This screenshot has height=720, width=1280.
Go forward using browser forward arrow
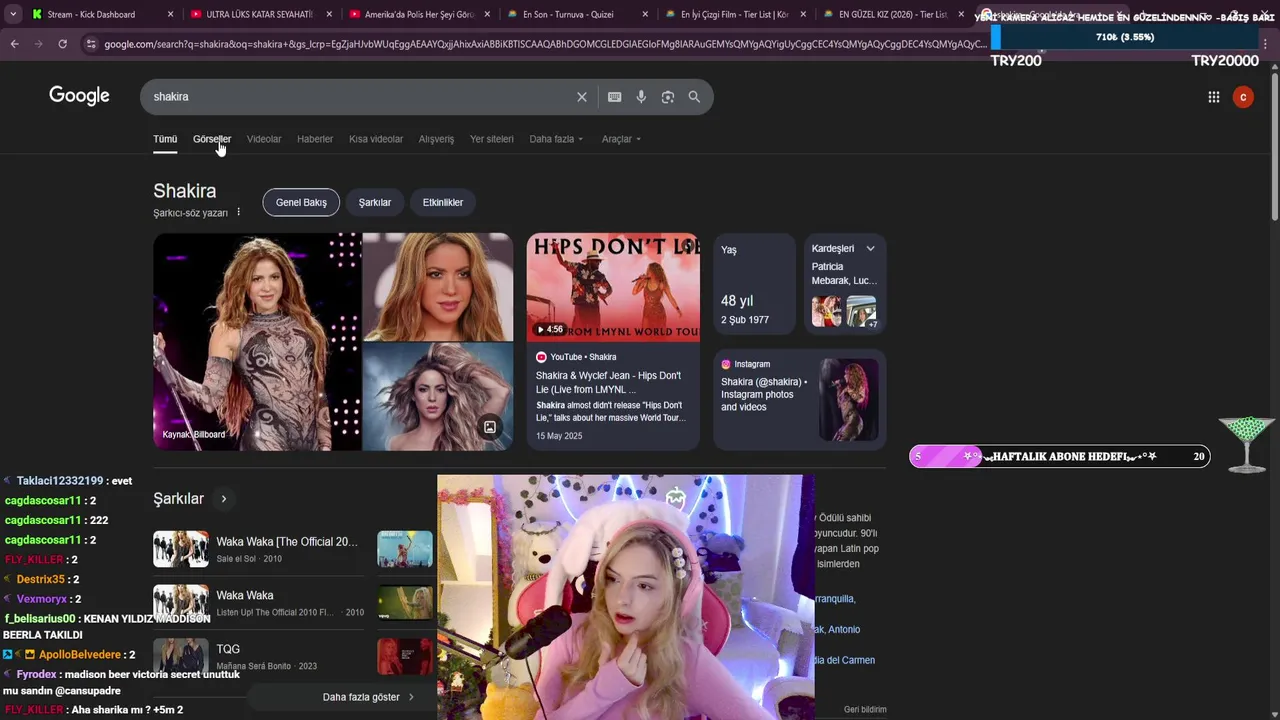[38, 44]
